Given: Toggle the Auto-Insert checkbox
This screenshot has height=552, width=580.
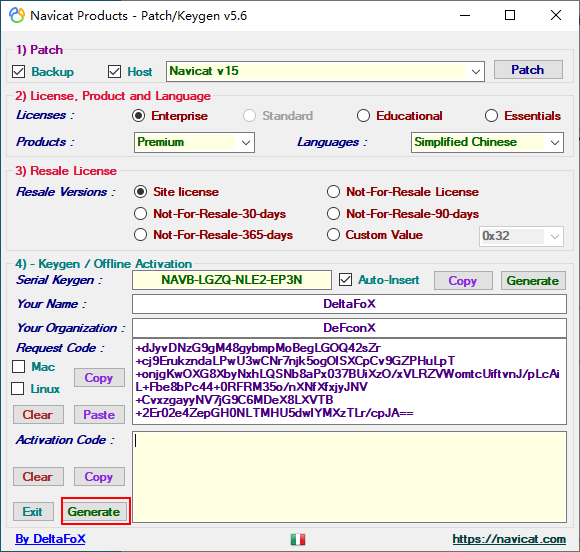Looking at the screenshot, I should point(345,280).
